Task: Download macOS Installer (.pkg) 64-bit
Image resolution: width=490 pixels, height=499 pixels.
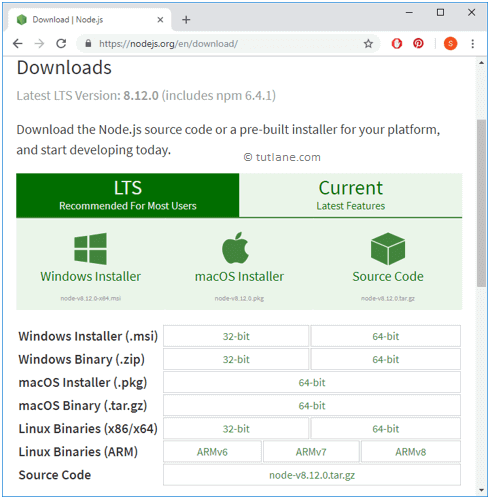Action: [x=312, y=382]
